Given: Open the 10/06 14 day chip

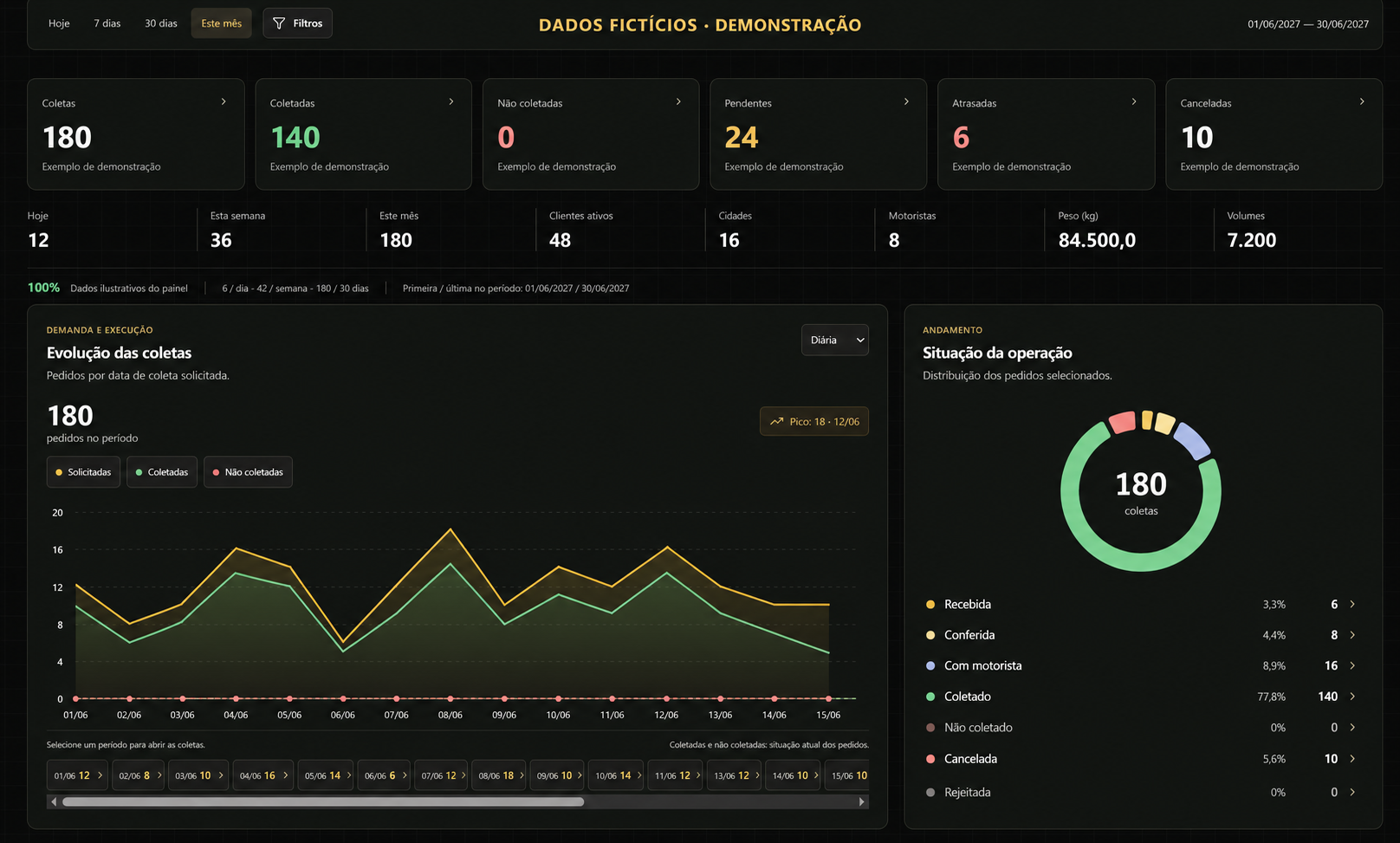Looking at the screenshot, I should pyautogui.click(x=616, y=775).
